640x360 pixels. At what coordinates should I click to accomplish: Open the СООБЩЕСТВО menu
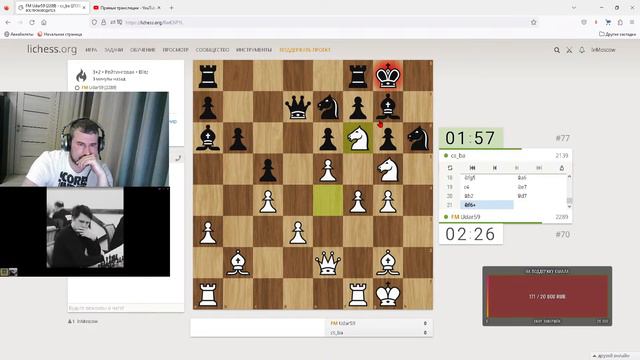pyautogui.click(x=212, y=50)
